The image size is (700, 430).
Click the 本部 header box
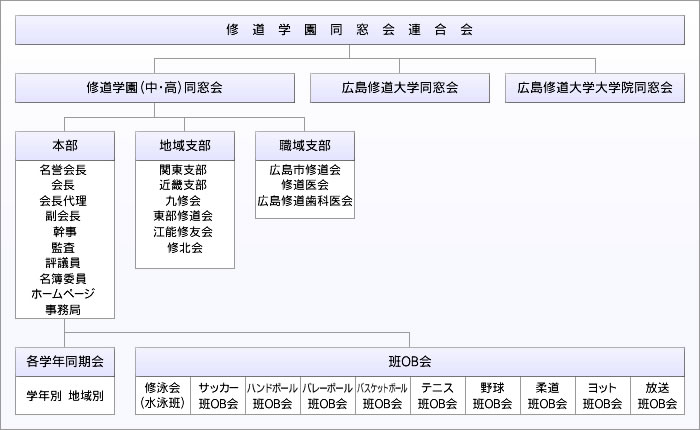(65, 146)
